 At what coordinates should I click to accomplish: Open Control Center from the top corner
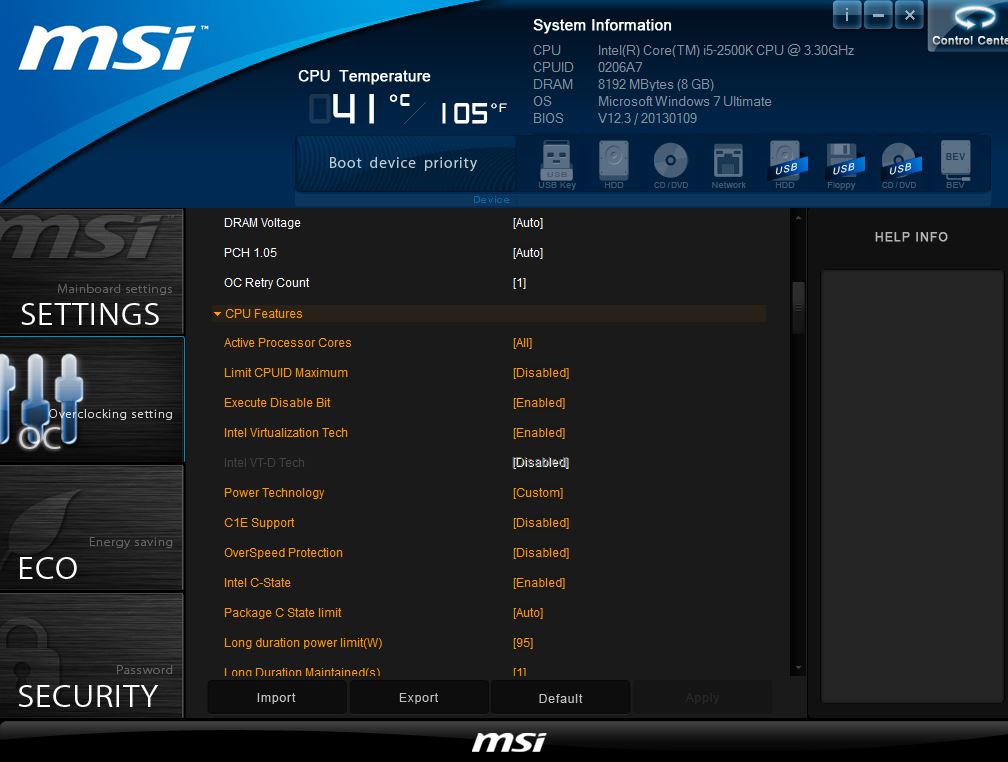tap(969, 26)
